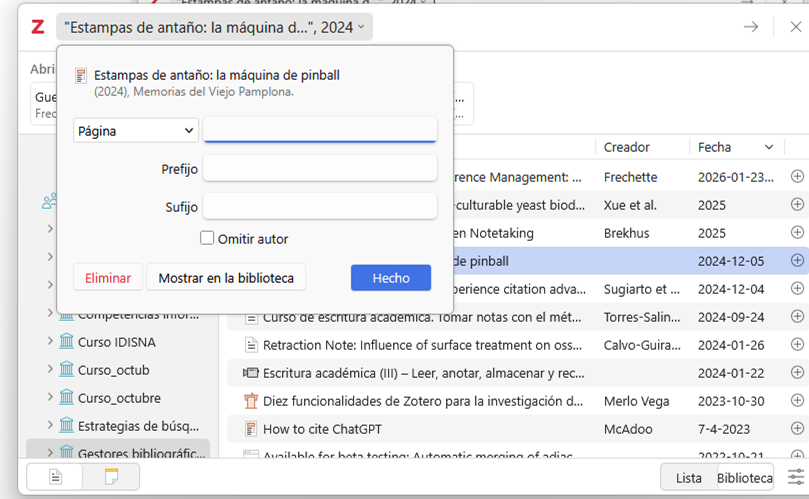Screen dimensions: 809x499
Task: Click the Hecho button
Action: 390,278
